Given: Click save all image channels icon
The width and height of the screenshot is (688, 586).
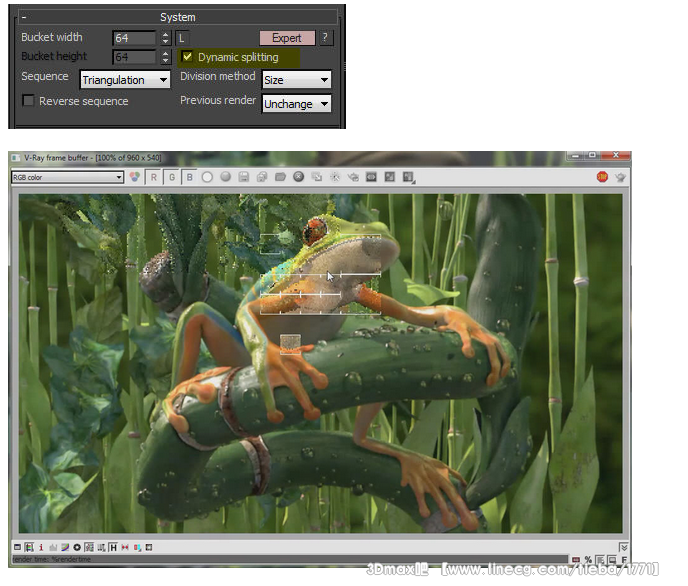Looking at the screenshot, I should click(262, 177).
